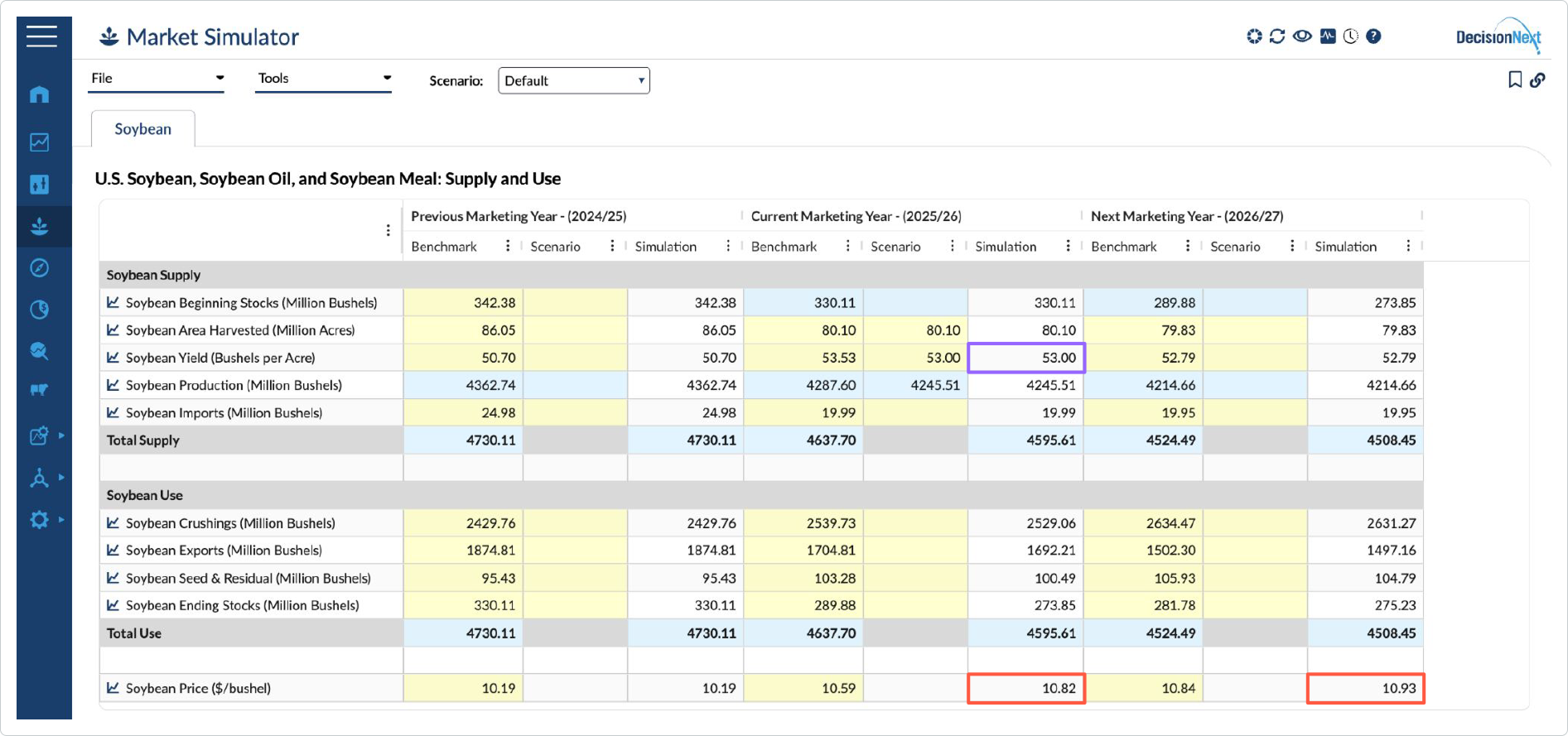This screenshot has width=1568, height=736.
Task: Open options for 2025/26 Simulation column
Action: tap(1068, 246)
